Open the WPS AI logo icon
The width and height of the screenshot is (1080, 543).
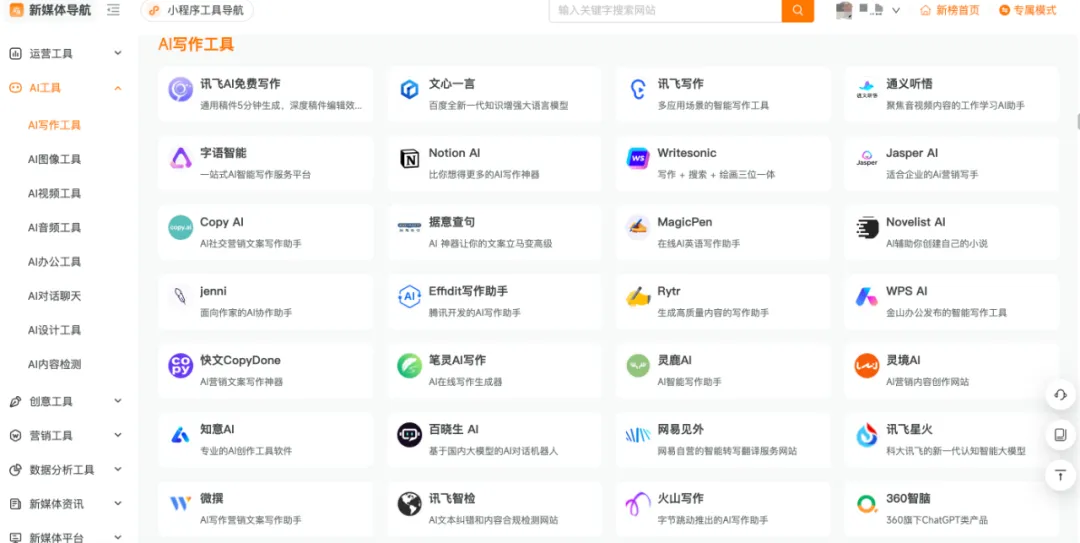(x=866, y=297)
